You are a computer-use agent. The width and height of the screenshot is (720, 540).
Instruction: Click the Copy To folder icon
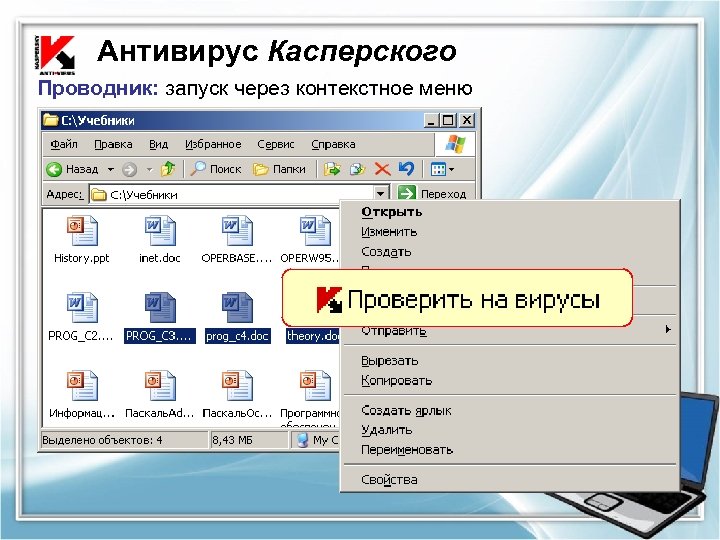pos(357,169)
